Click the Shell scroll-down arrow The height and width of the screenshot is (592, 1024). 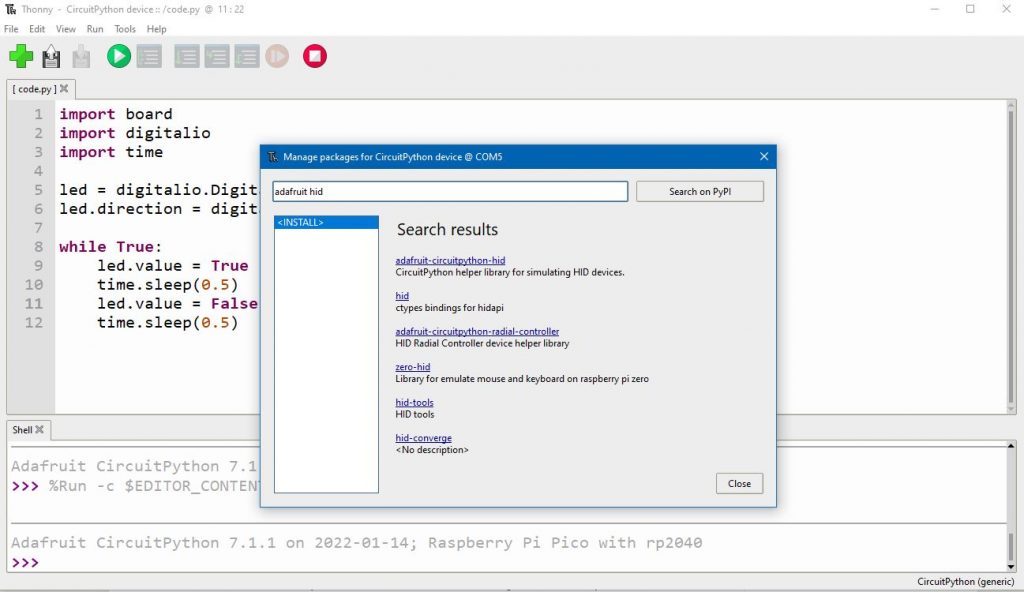[1011, 567]
